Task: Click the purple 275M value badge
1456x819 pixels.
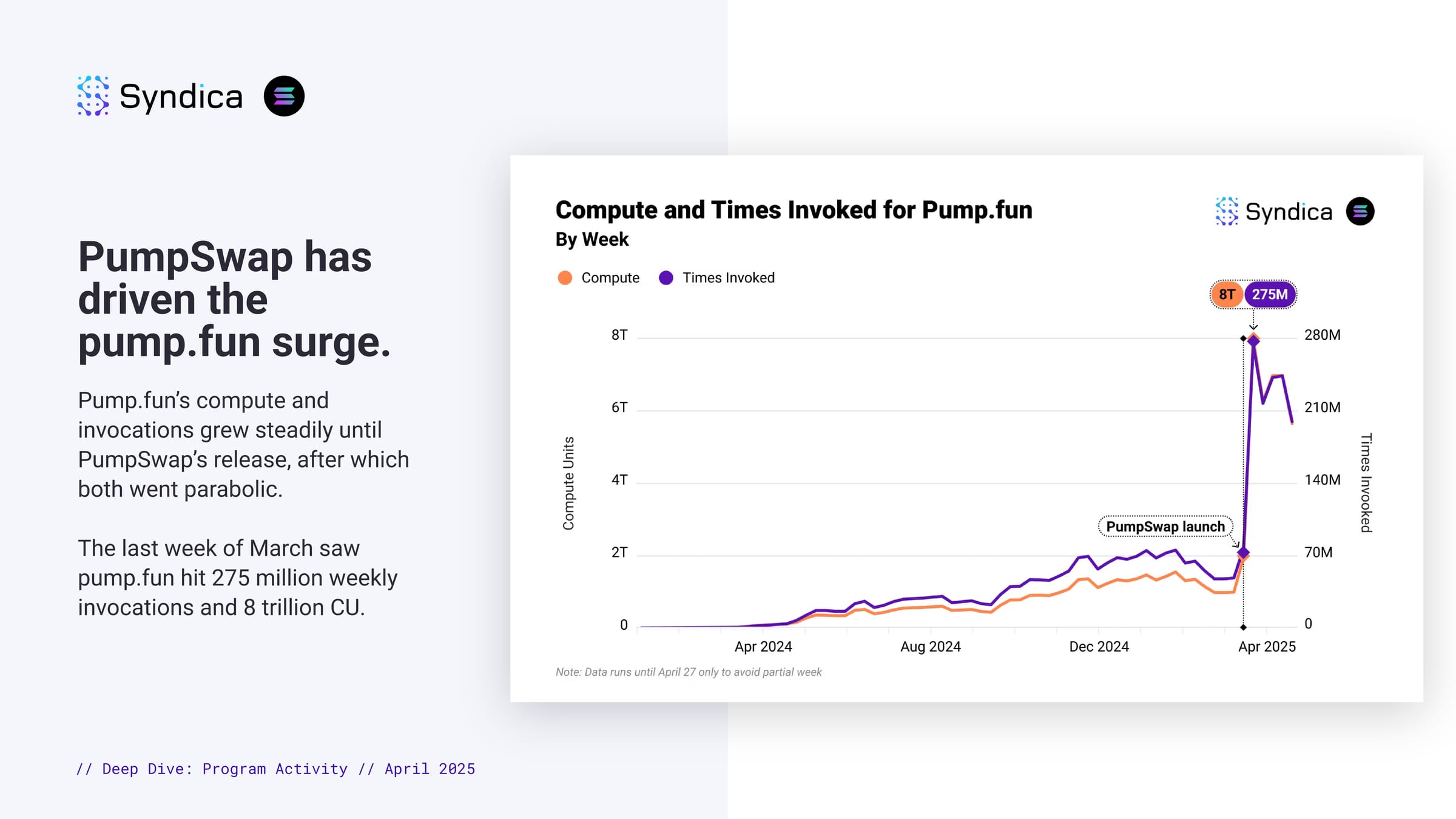Action: point(1270,294)
